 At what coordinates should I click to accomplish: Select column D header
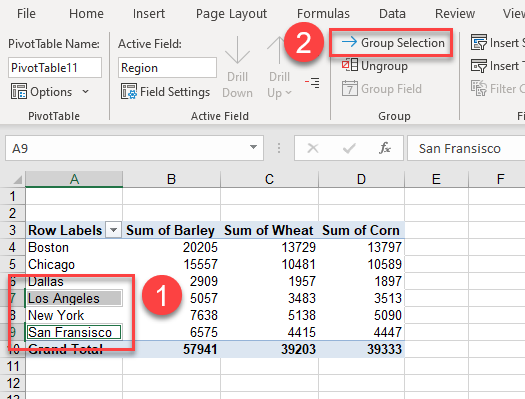pos(361,179)
